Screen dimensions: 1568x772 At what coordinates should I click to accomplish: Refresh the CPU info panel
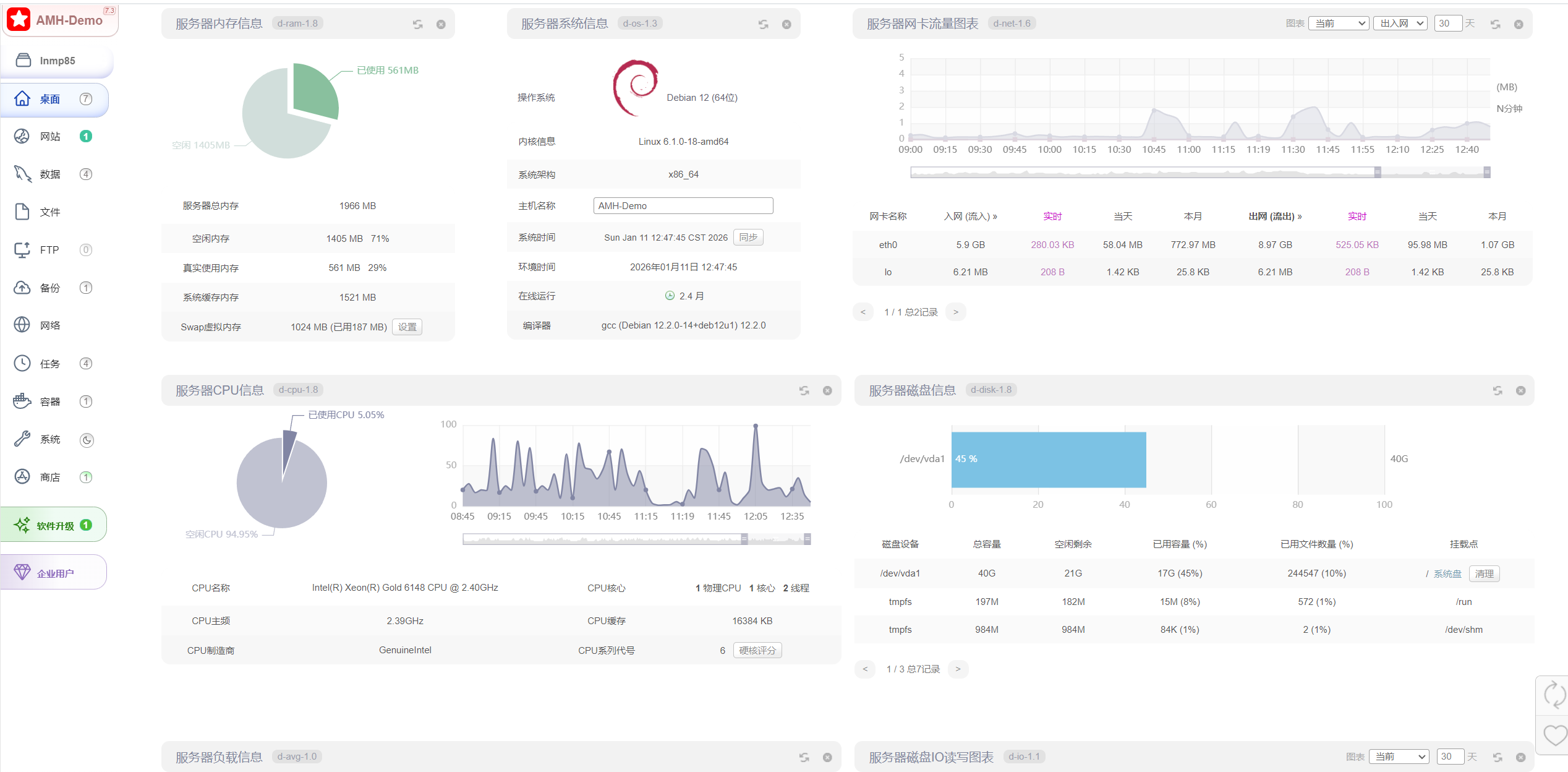pyautogui.click(x=804, y=390)
